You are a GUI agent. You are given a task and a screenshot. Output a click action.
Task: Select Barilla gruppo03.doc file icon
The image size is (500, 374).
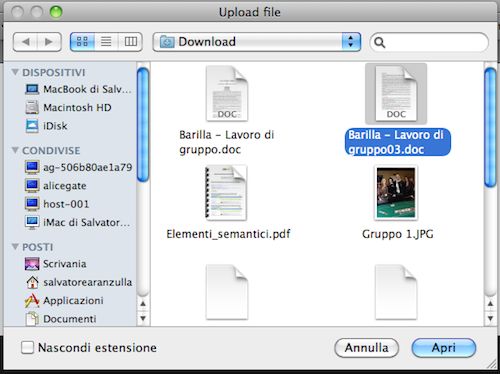[x=396, y=93]
